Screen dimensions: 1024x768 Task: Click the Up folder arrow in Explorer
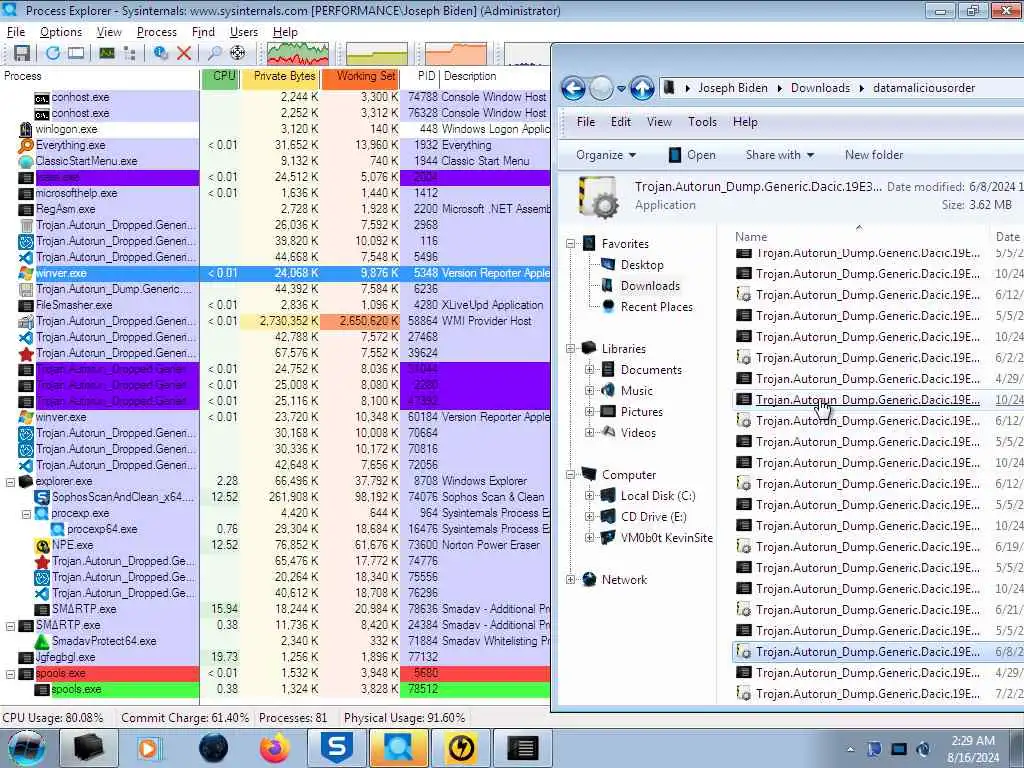point(642,88)
